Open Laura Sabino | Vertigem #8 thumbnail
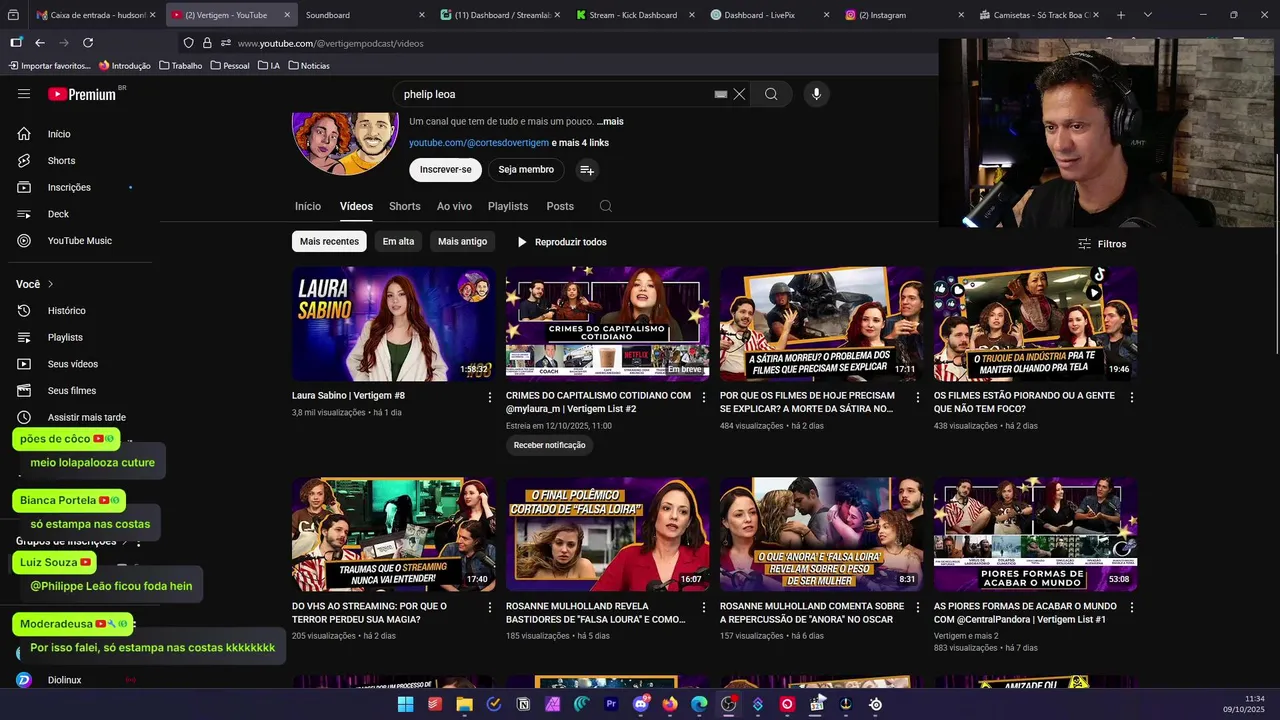This screenshot has height=720, width=1280. pyautogui.click(x=393, y=324)
